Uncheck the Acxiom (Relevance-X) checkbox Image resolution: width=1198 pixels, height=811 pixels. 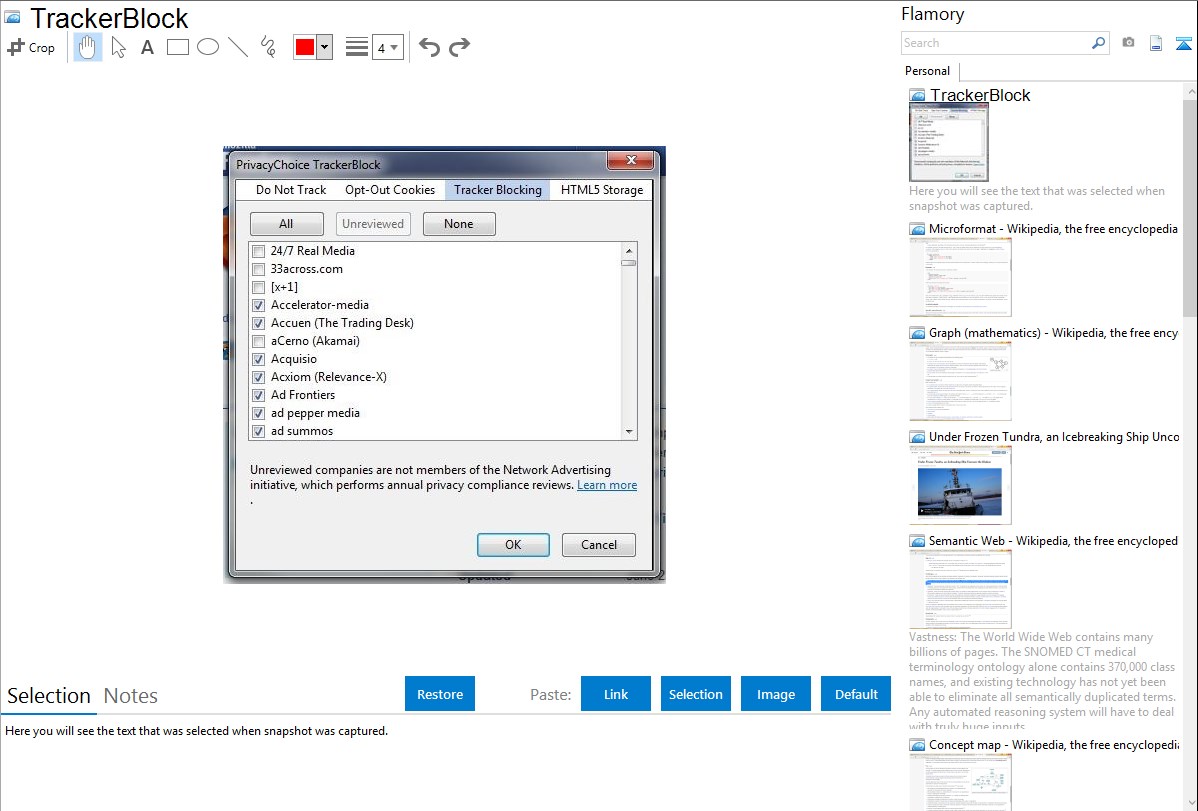click(x=259, y=378)
